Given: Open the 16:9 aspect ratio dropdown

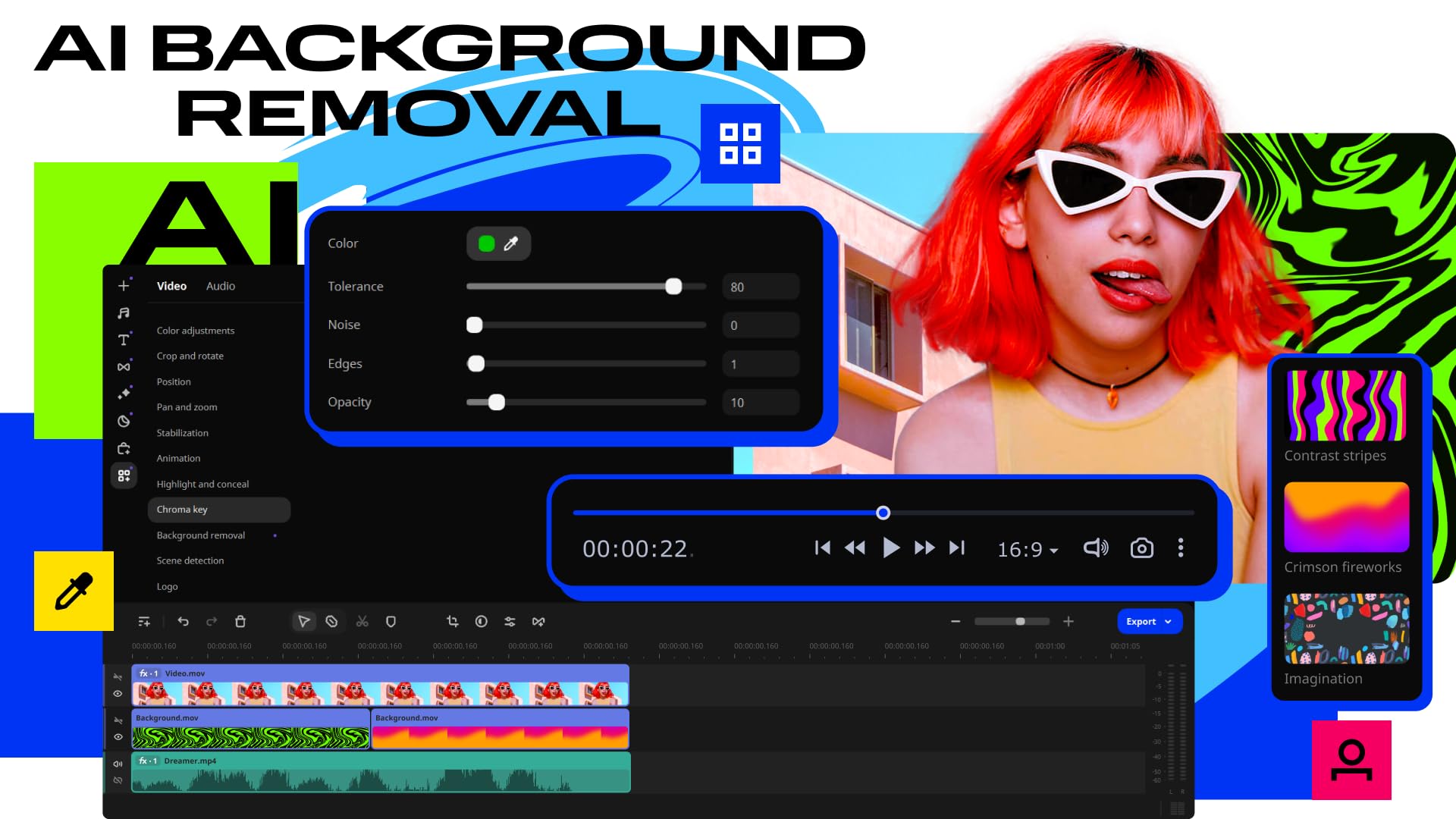Looking at the screenshot, I should tap(1026, 549).
